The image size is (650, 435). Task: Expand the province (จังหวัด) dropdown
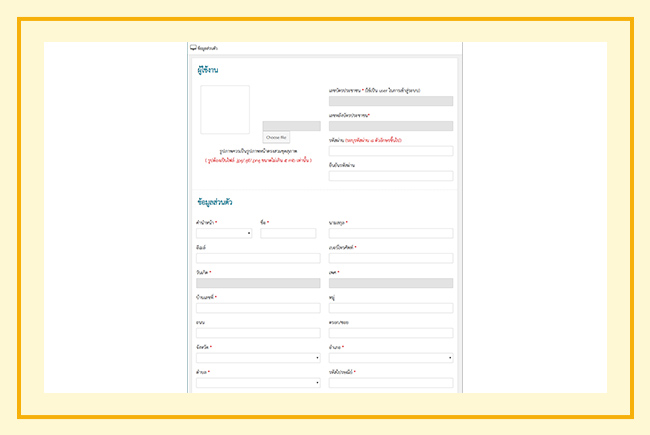tap(258, 357)
